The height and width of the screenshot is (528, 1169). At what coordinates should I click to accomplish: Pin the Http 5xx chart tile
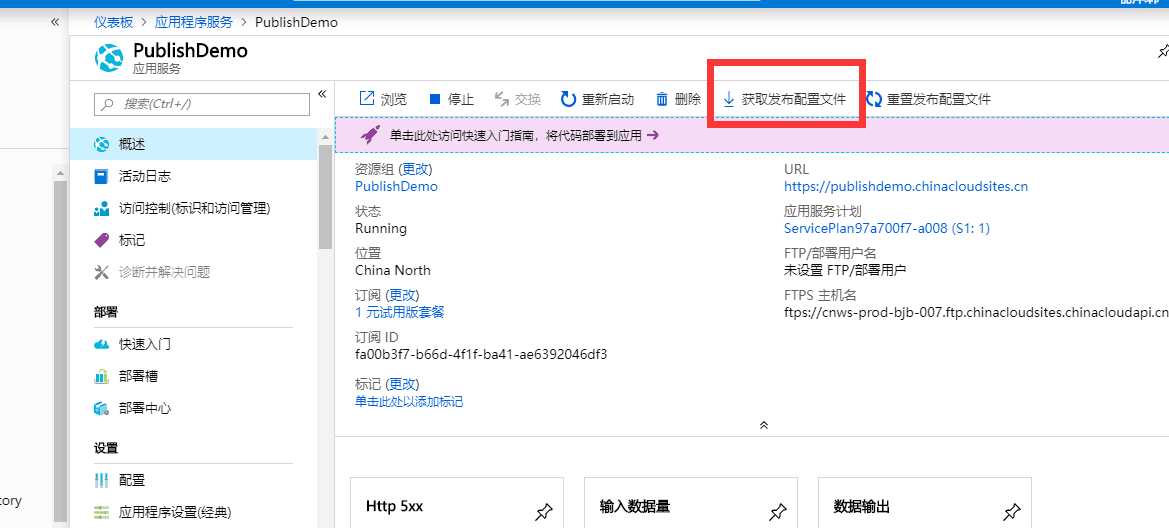point(544,512)
